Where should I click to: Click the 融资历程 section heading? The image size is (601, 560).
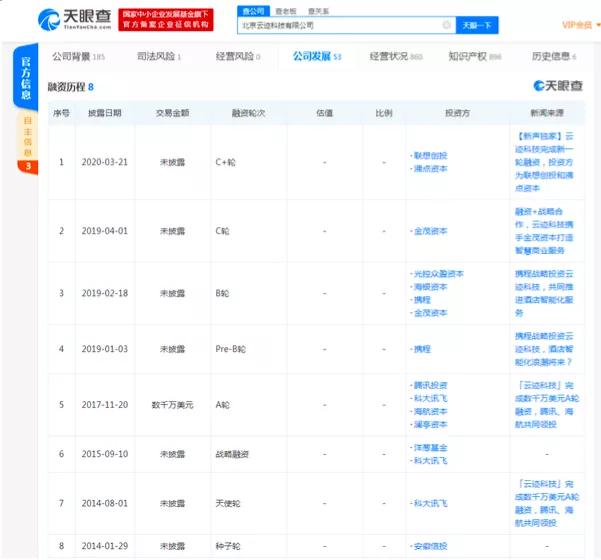tap(71, 87)
